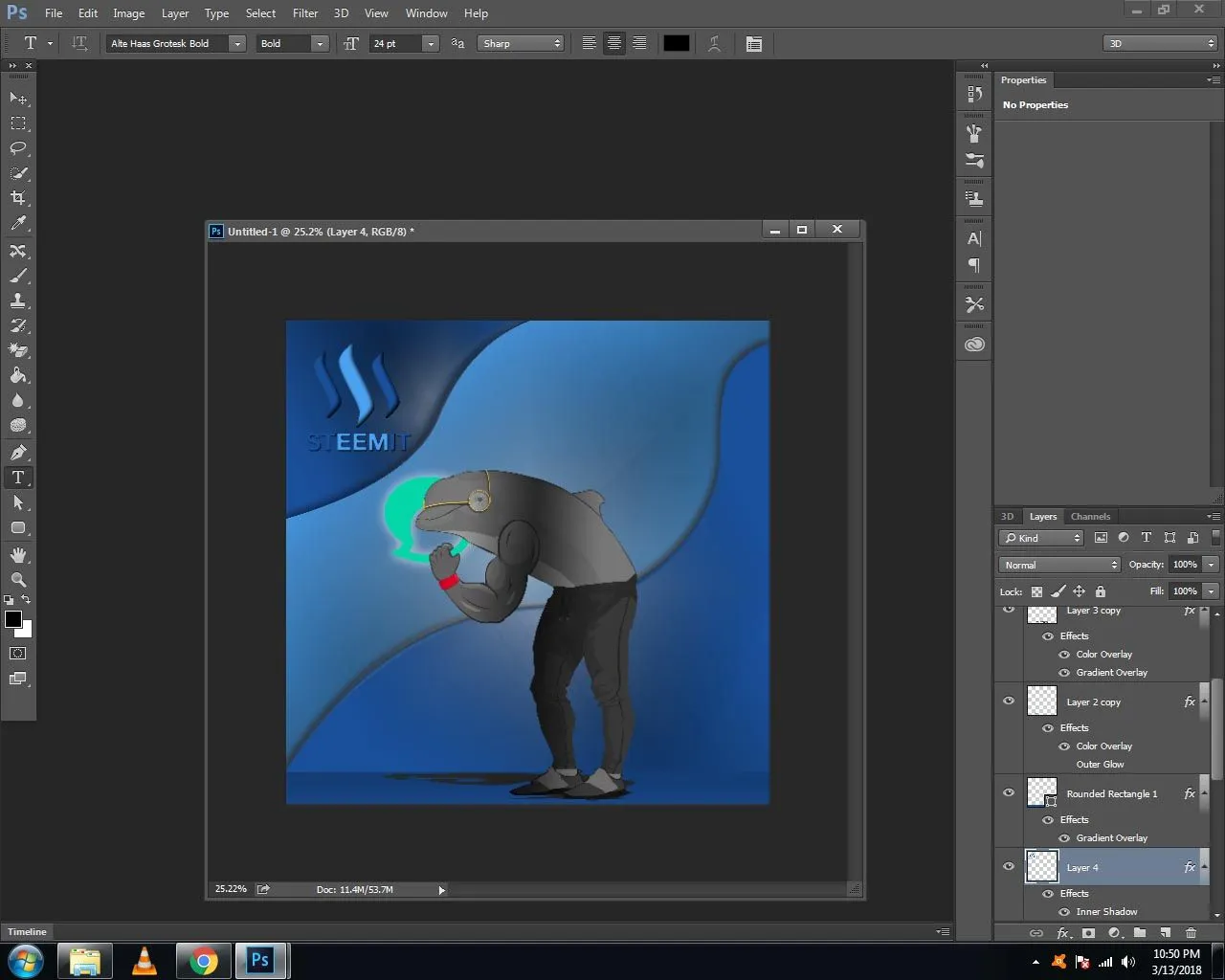The height and width of the screenshot is (980, 1225).
Task: Create a new layer from panel bottom
Action: [1165, 932]
